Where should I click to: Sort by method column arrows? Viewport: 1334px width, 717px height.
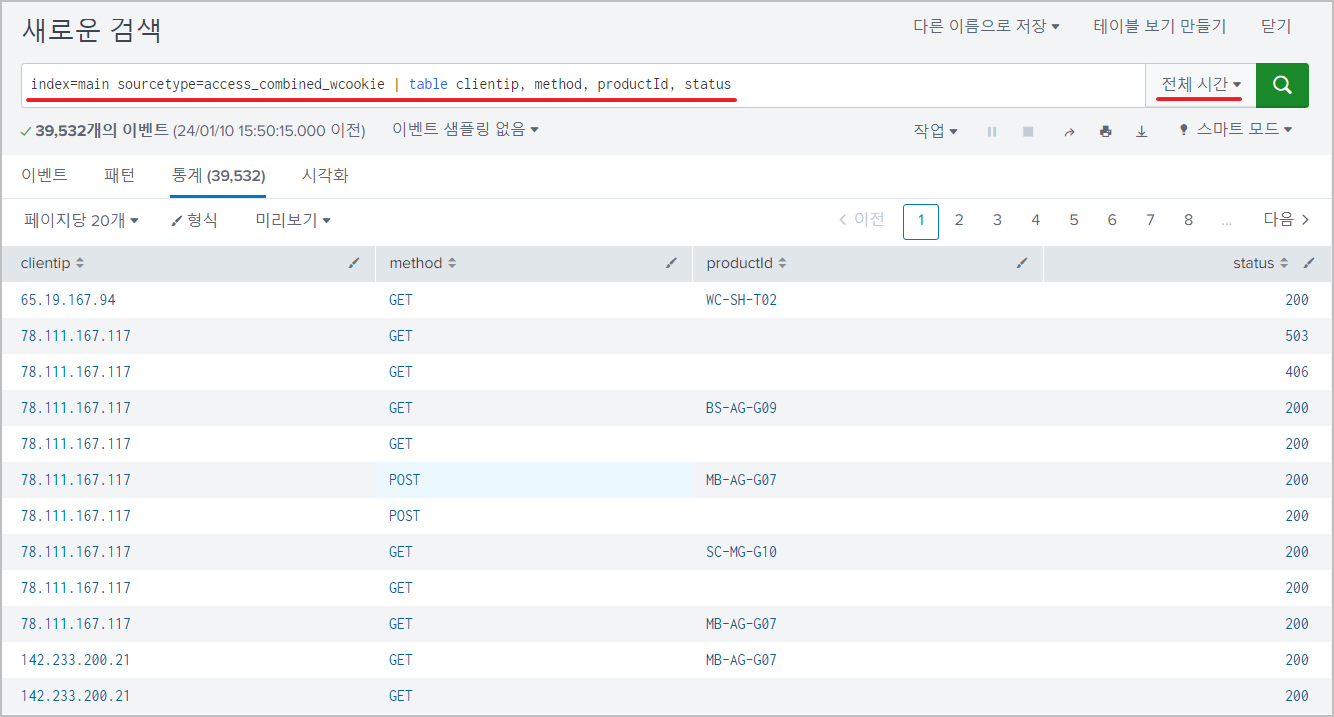click(452, 263)
